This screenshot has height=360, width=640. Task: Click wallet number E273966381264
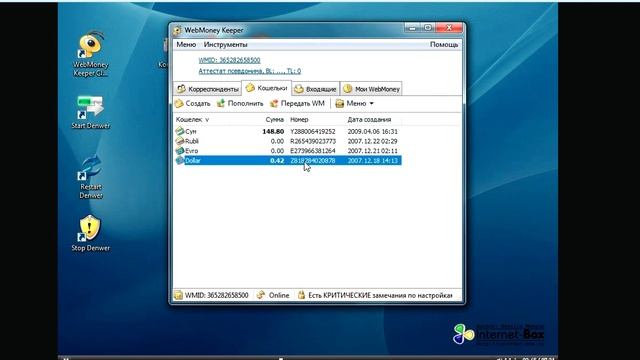[313, 151]
